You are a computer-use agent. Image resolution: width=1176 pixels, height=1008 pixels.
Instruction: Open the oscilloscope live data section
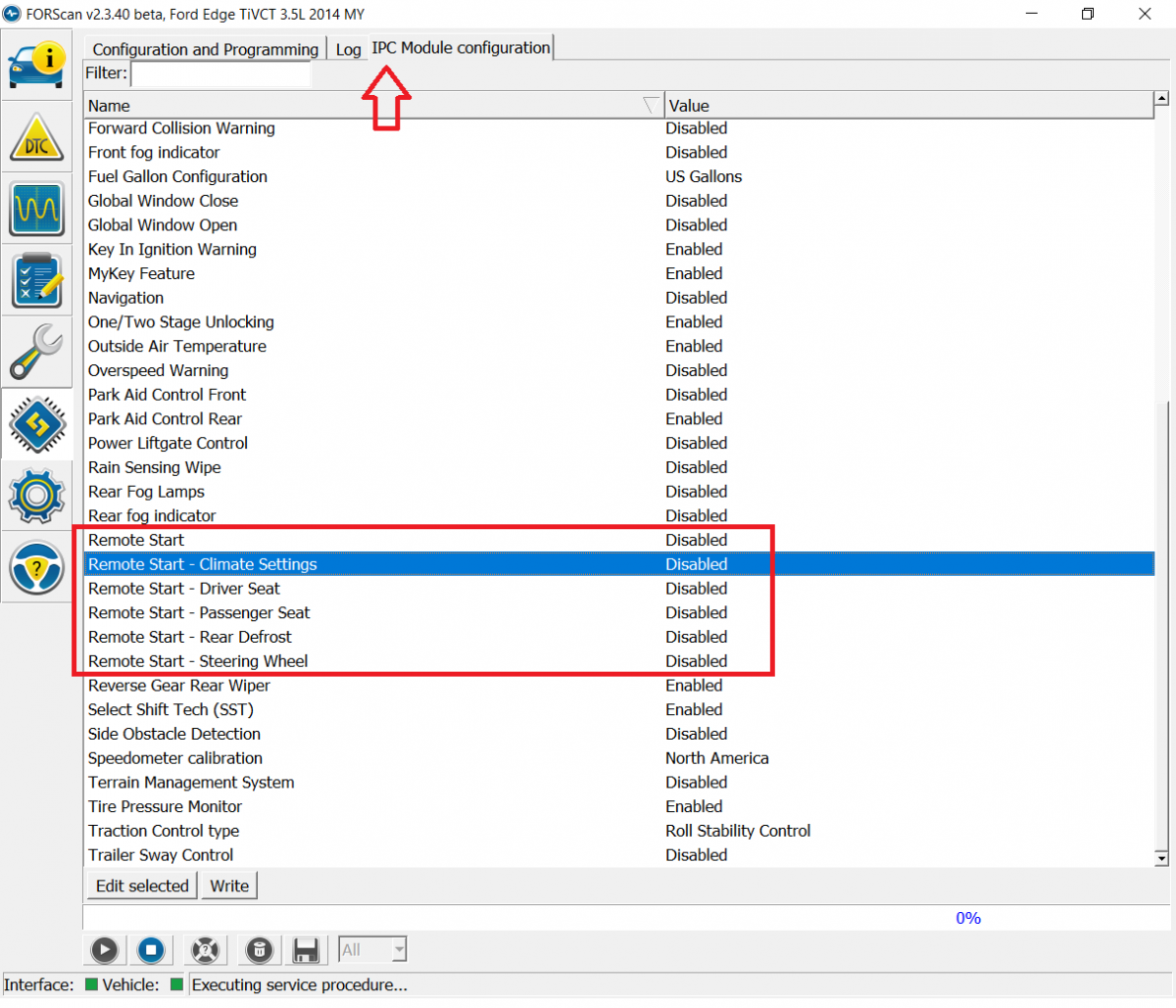(x=37, y=209)
